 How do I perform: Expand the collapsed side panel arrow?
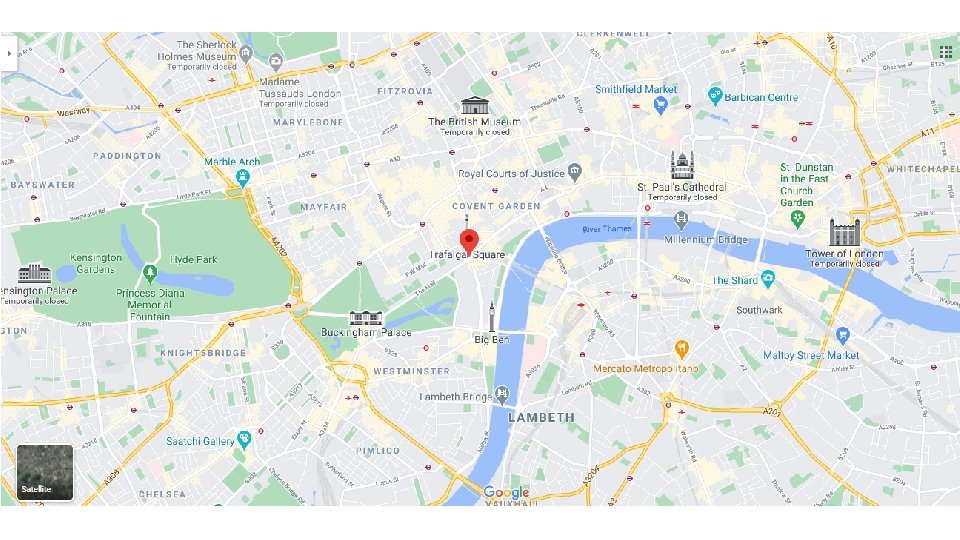click(x=9, y=53)
